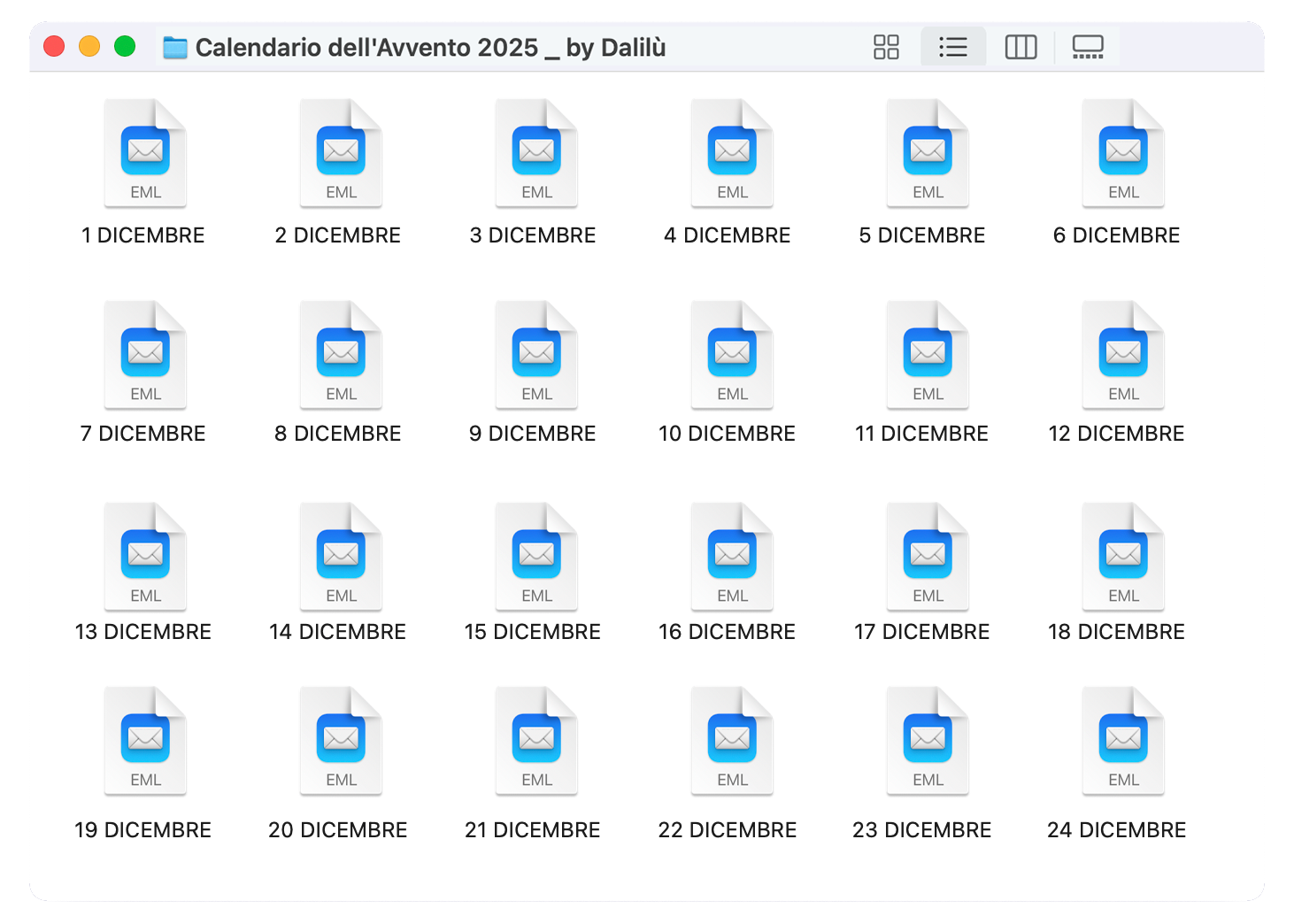The width and height of the screenshot is (1294, 924).
Task: Select the 1 DICEMBRE EML file icon
Action: tap(146, 153)
